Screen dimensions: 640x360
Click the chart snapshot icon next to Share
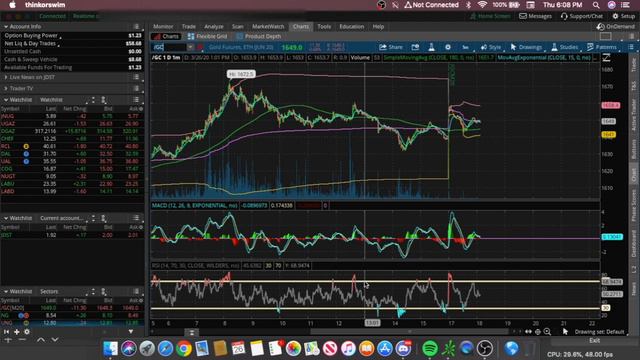point(415,47)
